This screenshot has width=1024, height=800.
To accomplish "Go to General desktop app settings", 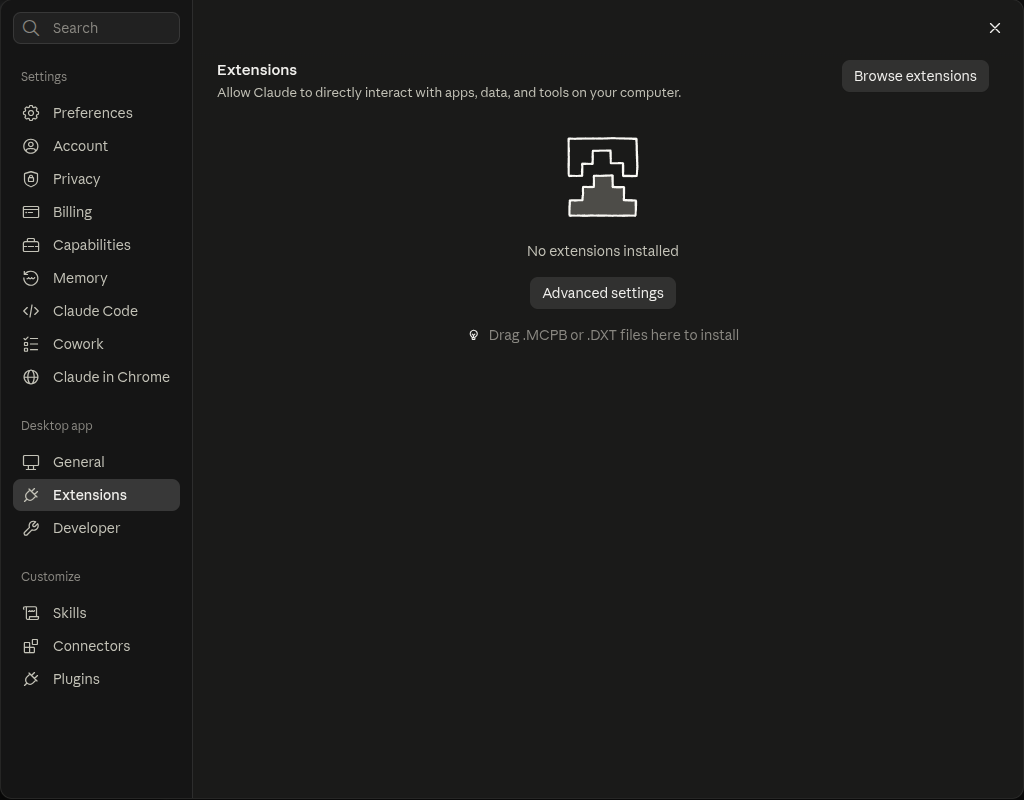I will point(97,462).
